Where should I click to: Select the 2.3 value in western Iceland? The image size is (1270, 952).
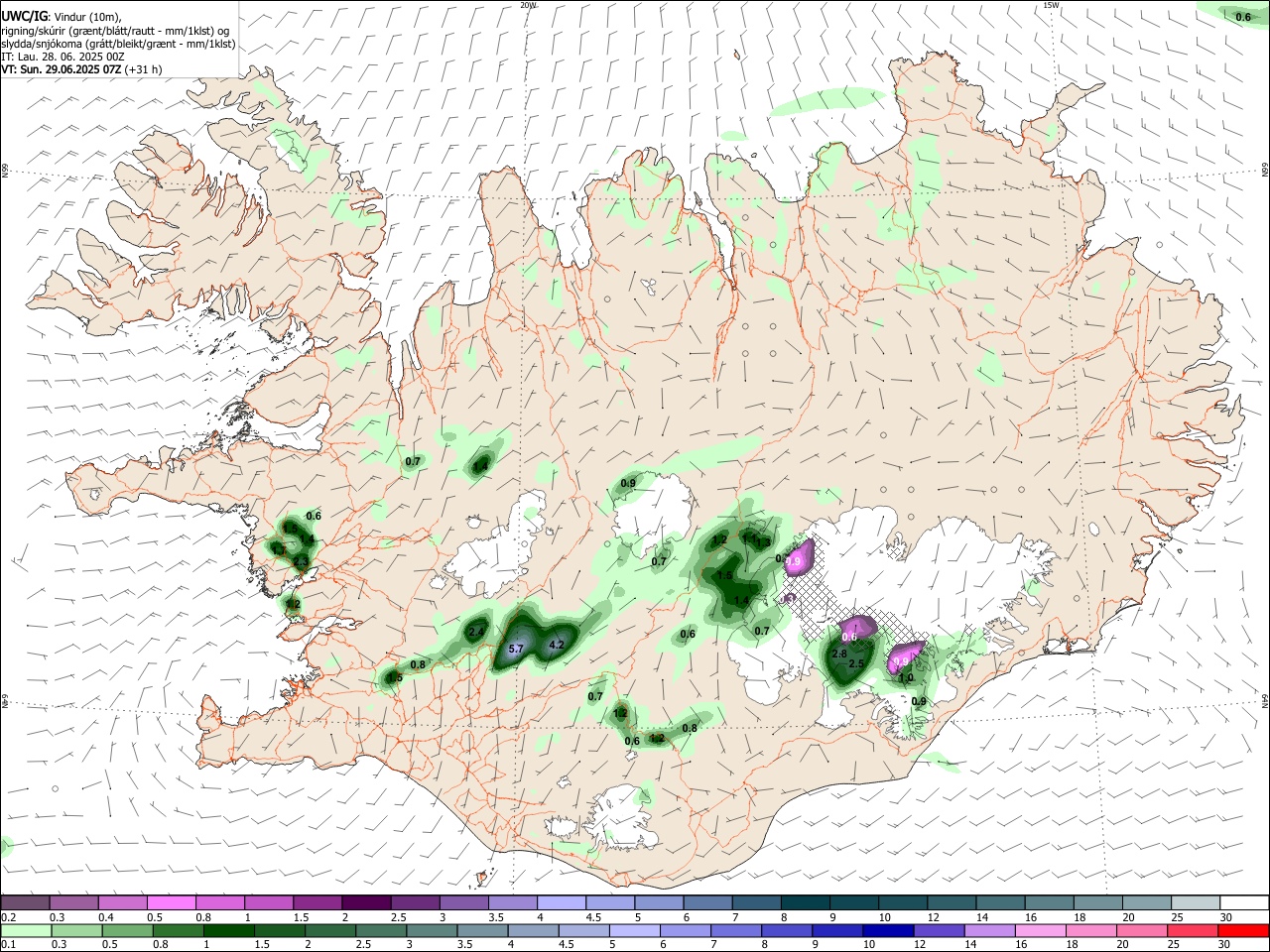302,562
